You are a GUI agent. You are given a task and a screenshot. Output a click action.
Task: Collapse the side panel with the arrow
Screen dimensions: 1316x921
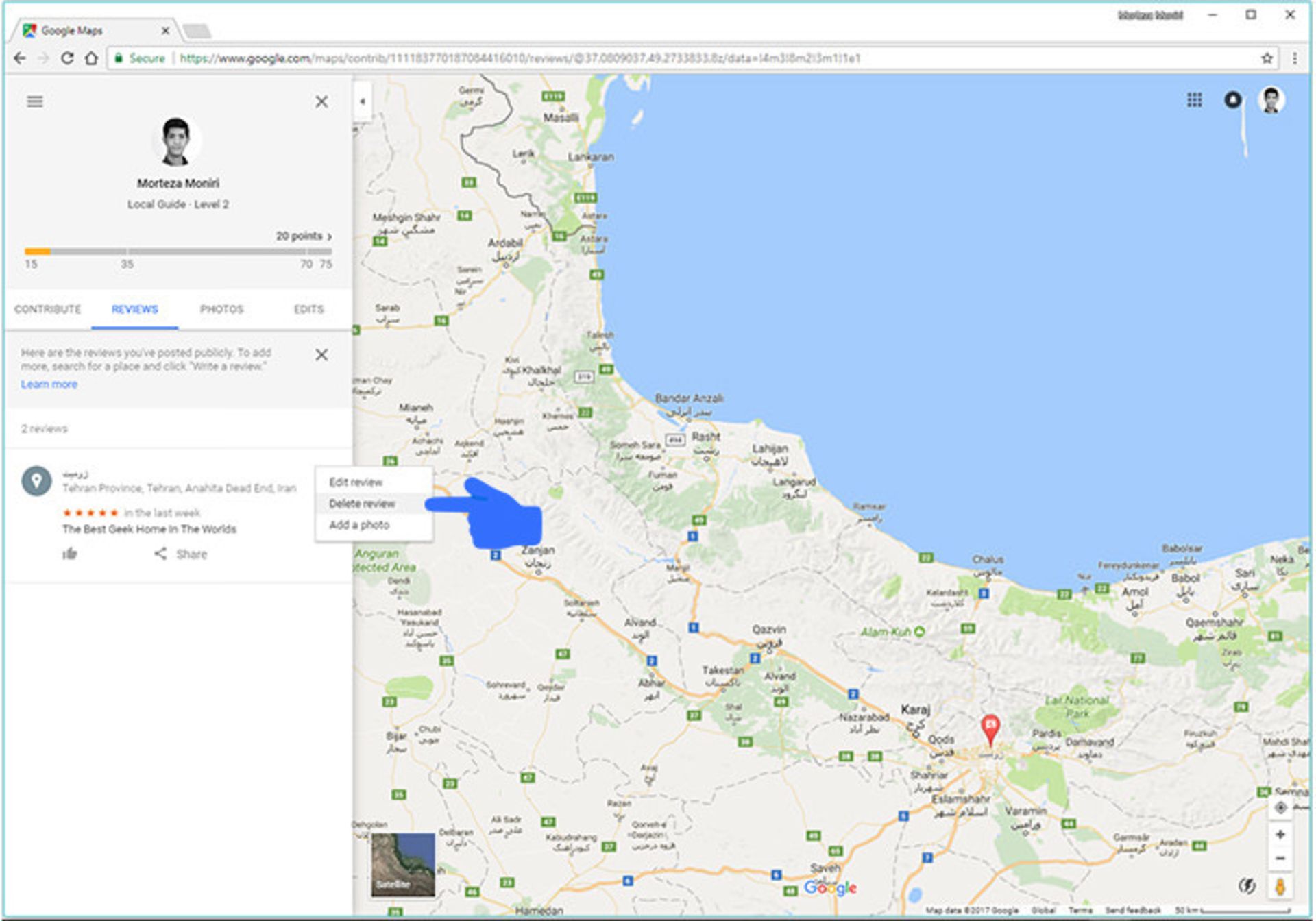(363, 101)
